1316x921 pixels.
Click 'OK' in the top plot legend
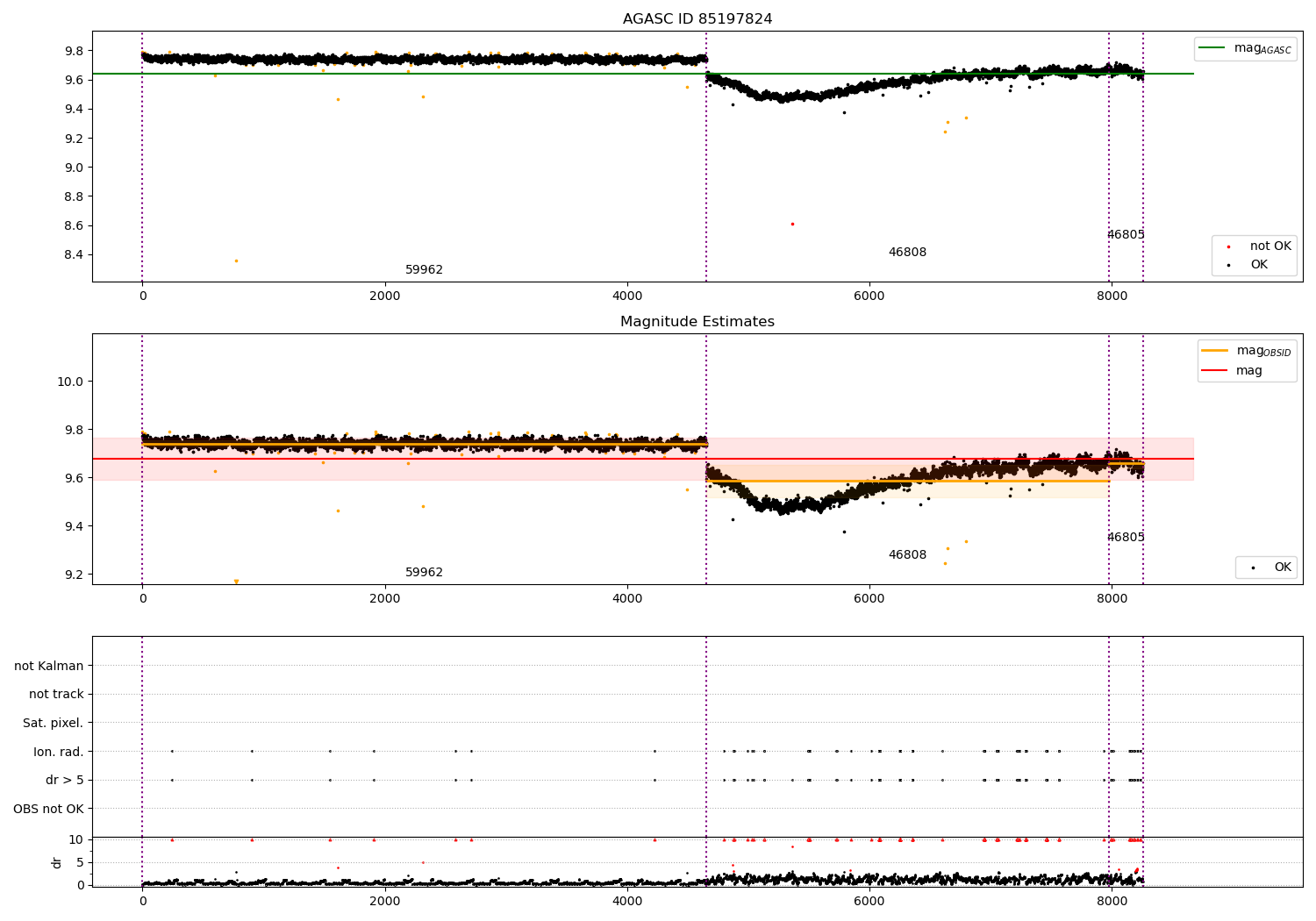tap(1259, 265)
